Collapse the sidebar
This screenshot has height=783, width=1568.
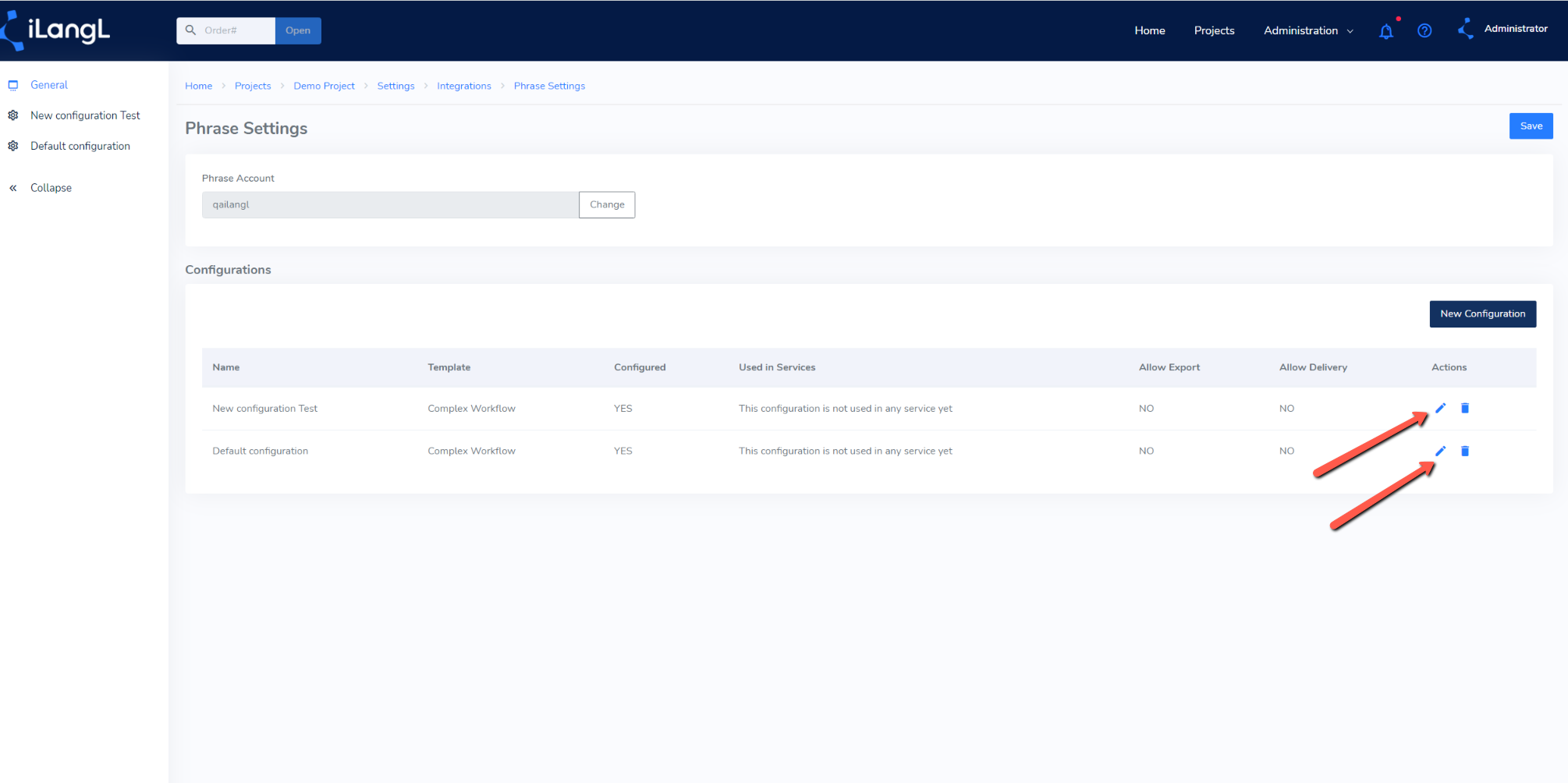51,188
